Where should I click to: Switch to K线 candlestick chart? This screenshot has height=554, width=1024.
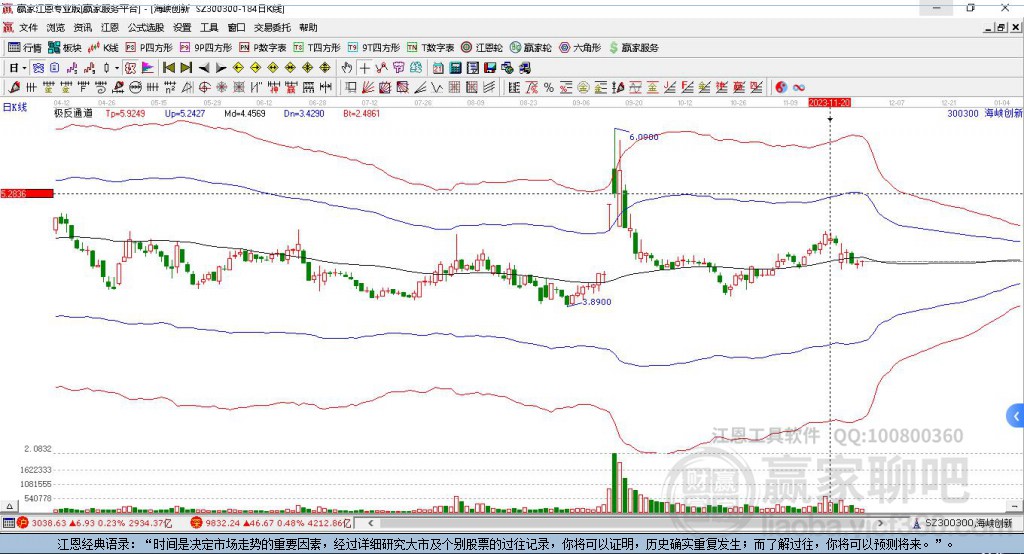pyautogui.click(x=103, y=48)
